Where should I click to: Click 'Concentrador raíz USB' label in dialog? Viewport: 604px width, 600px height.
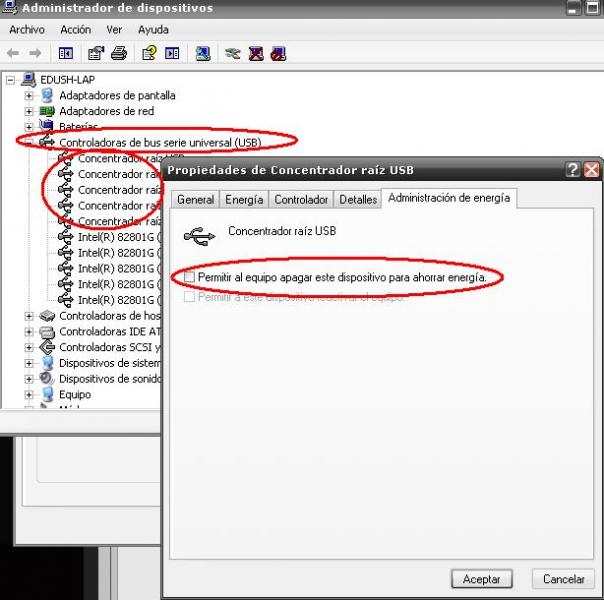click(x=282, y=231)
